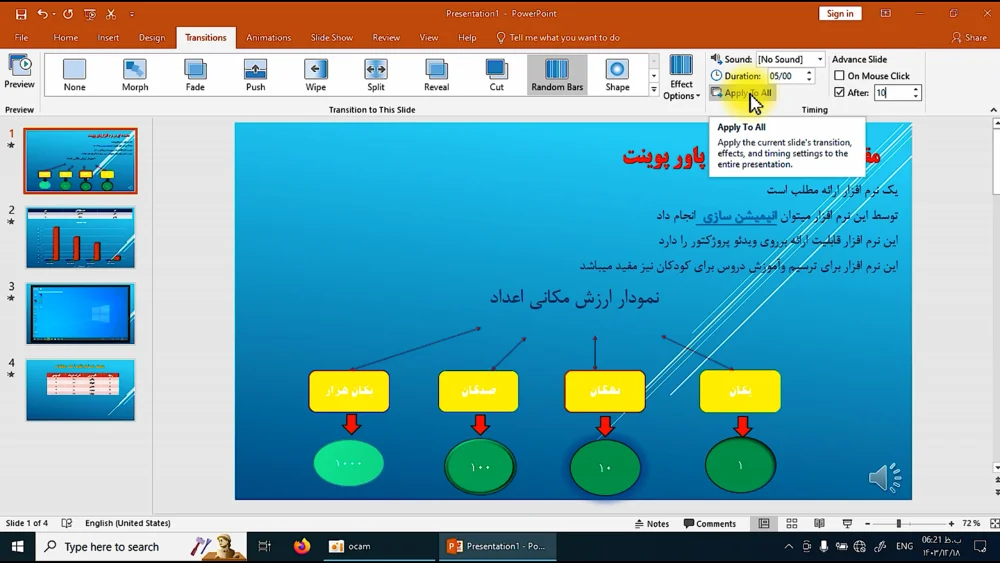
Task: Switch to the Insert tab
Action: pyautogui.click(x=108, y=38)
